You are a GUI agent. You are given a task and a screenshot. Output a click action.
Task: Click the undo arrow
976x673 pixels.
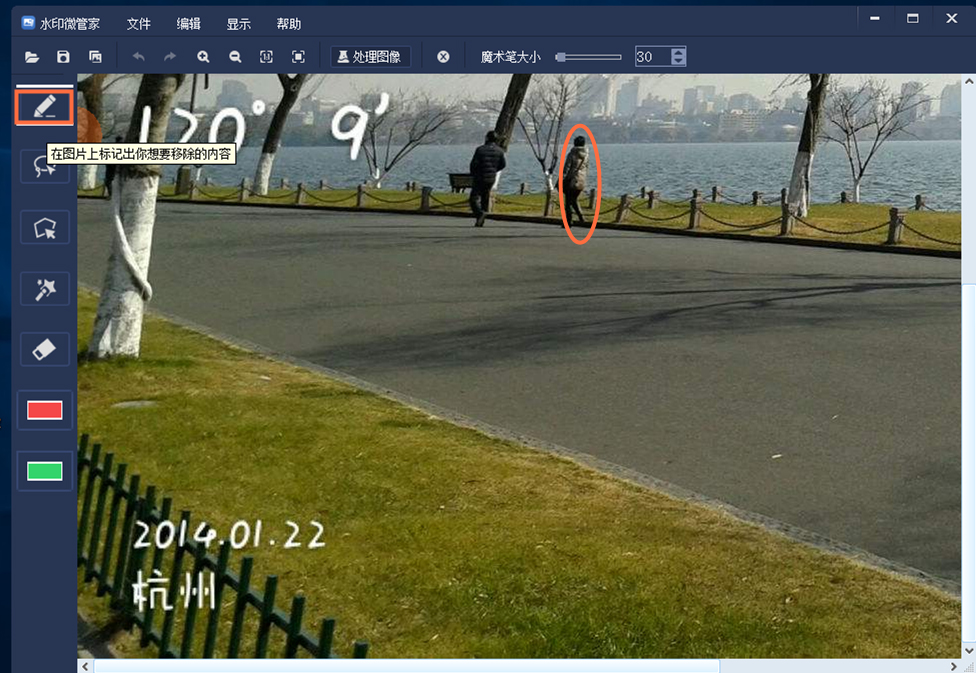click(x=138, y=57)
